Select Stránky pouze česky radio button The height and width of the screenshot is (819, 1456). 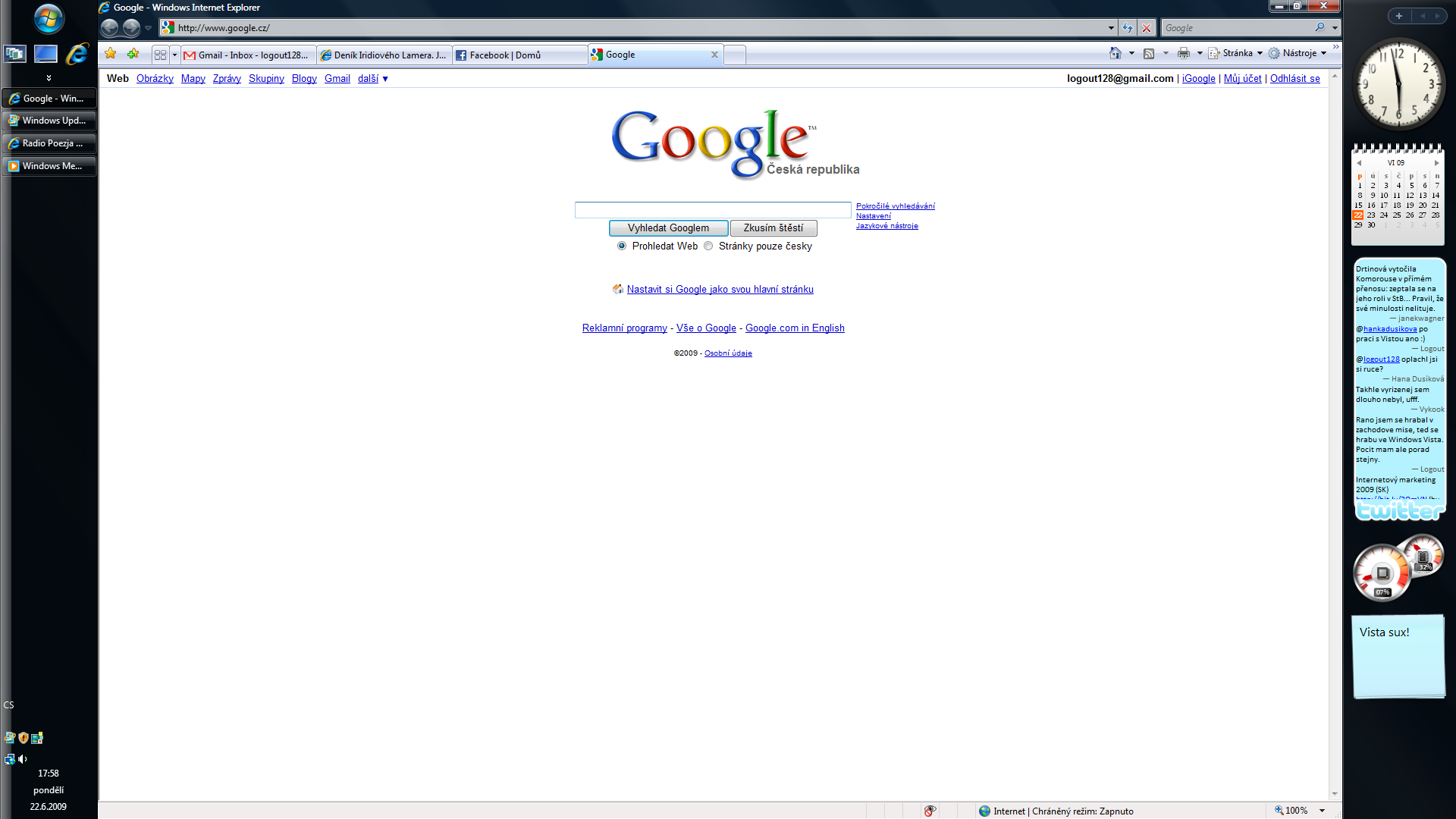coord(708,246)
